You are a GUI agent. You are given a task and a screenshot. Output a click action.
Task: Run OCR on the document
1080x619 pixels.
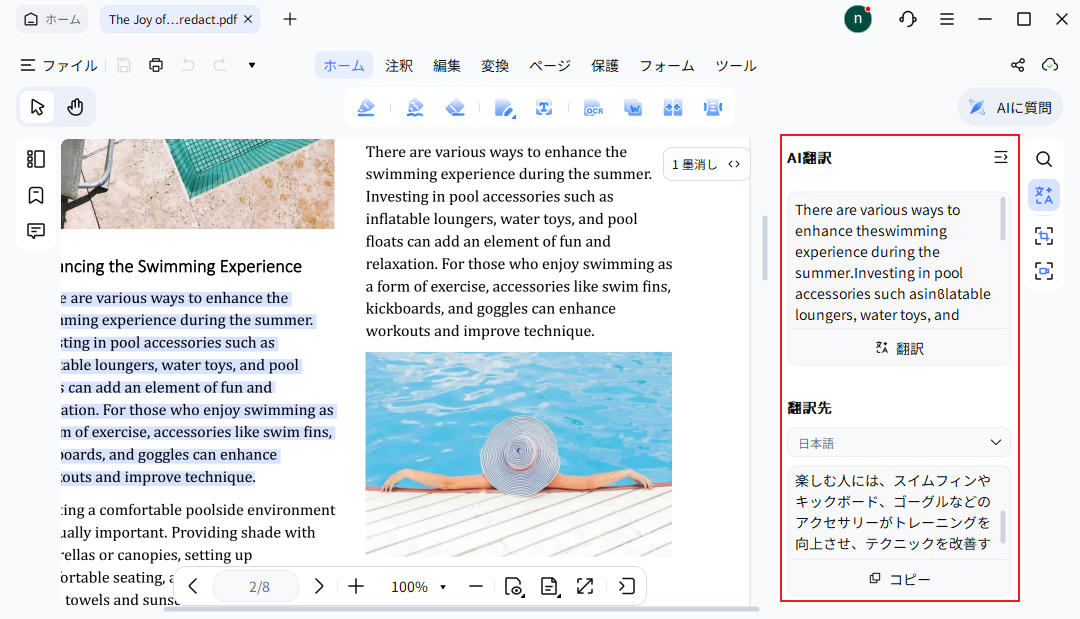594,107
